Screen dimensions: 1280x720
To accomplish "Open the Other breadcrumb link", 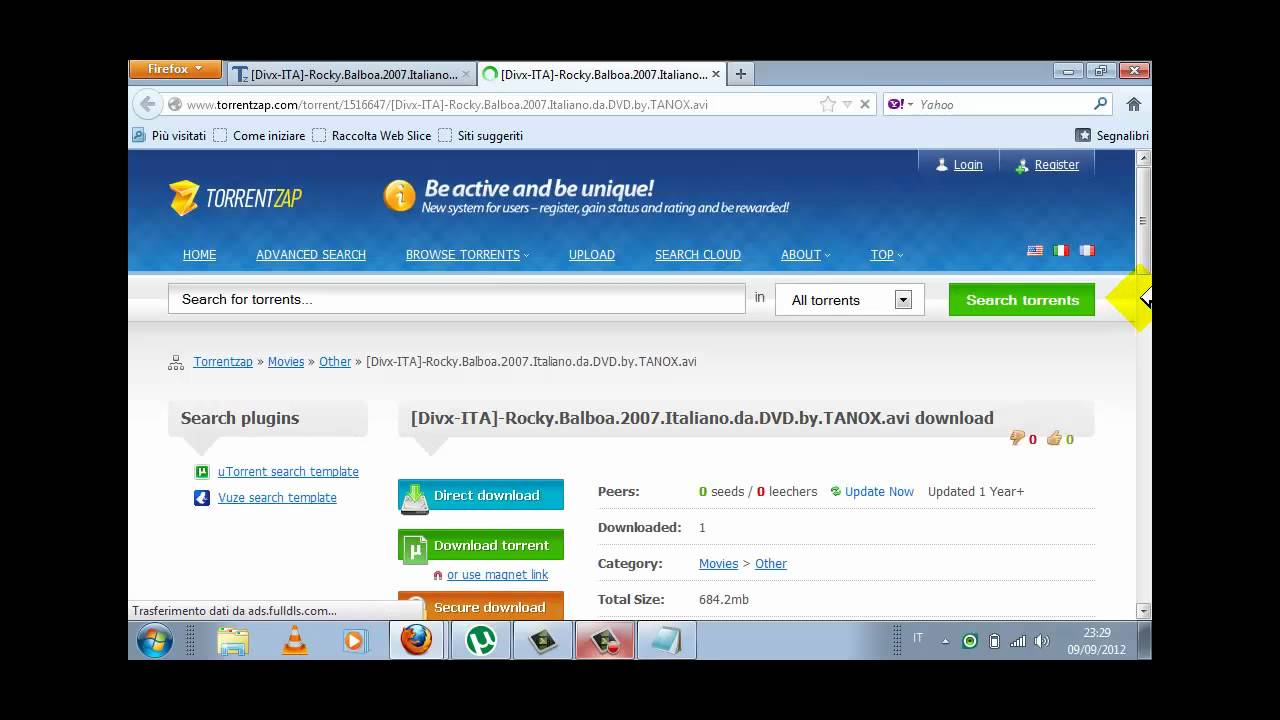I will (335, 362).
